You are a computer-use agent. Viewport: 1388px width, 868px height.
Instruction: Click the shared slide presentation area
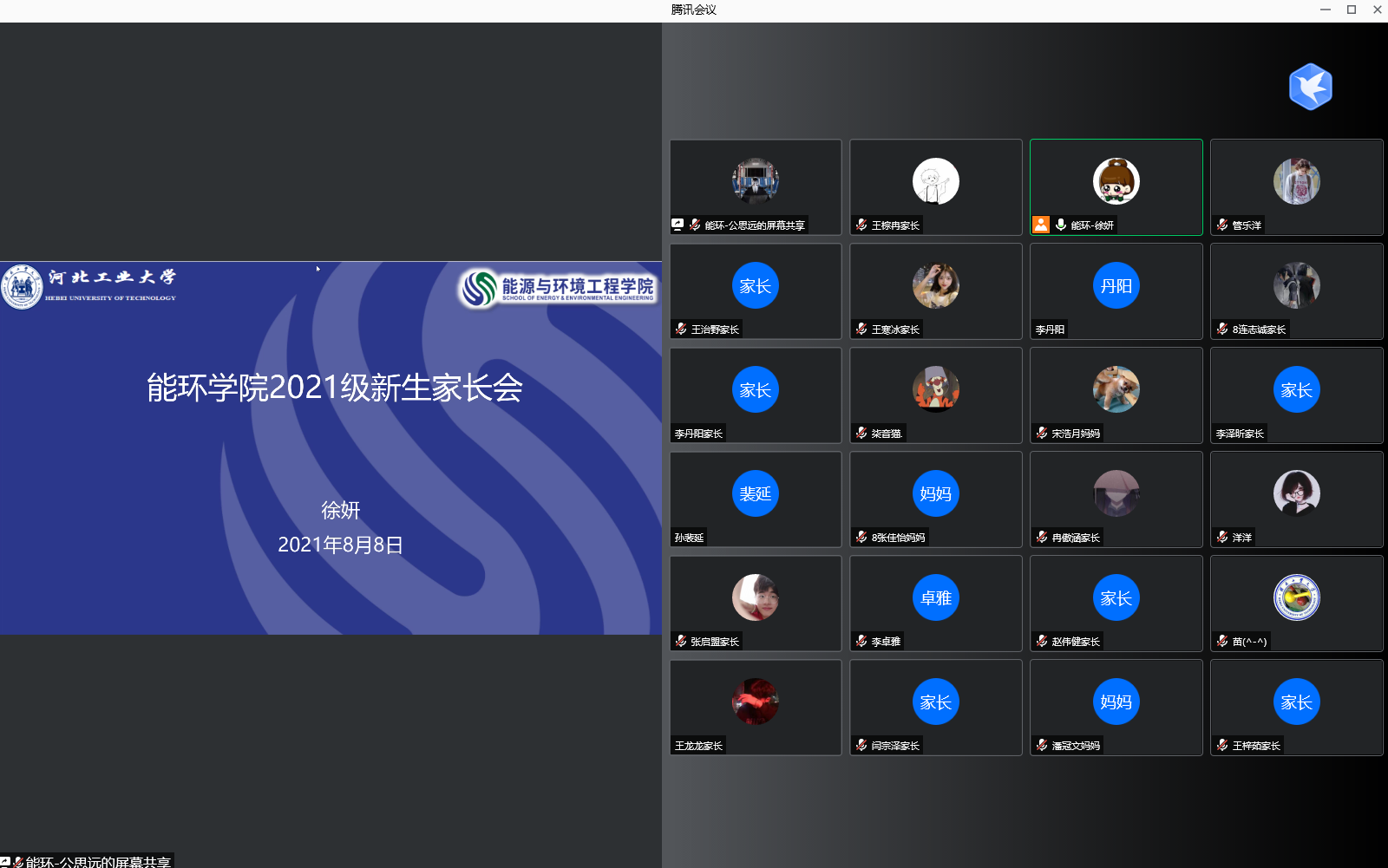[x=331, y=447]
